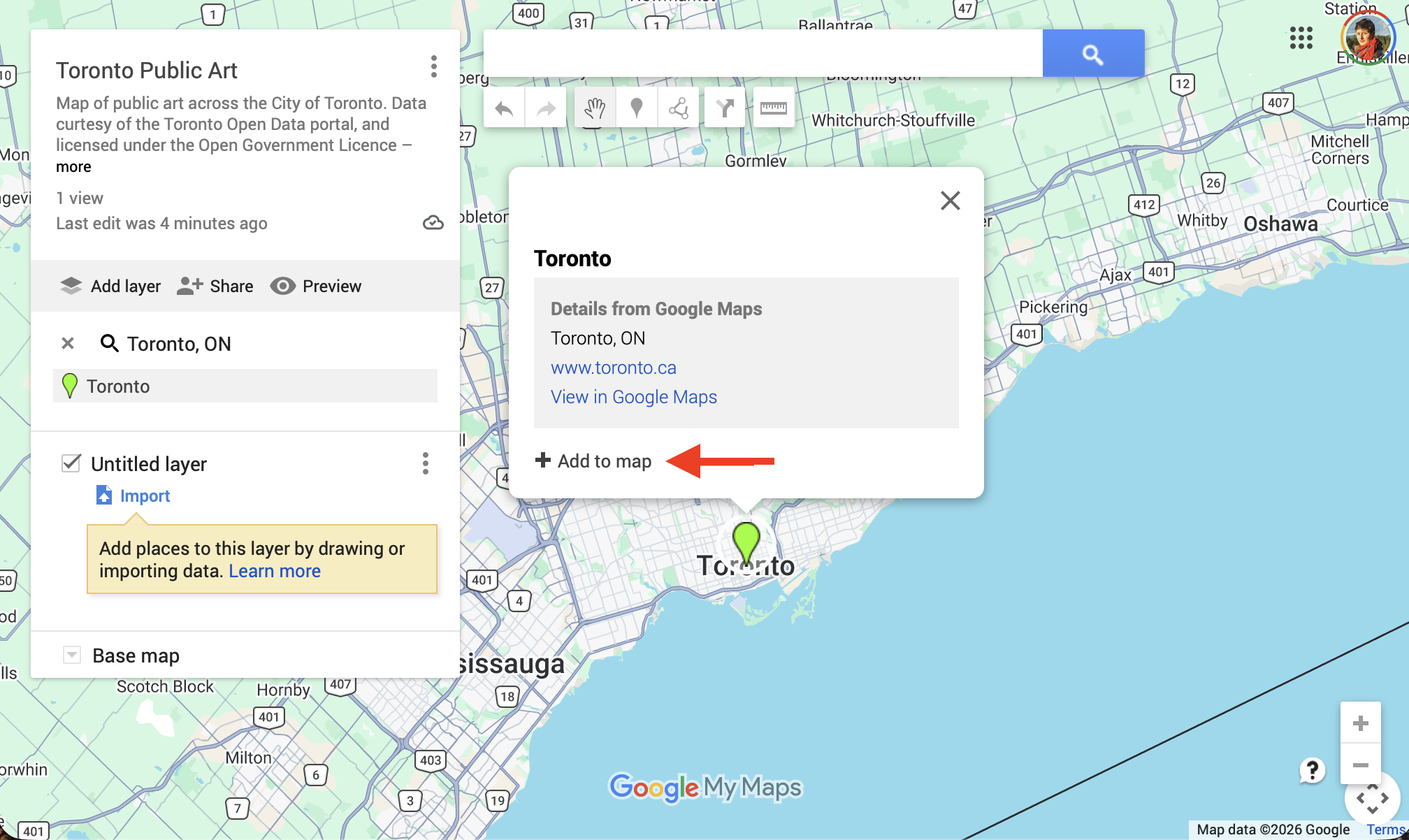Click Add to map
Image resolution: width=1409 pixels, height=840 pixels.
point(593,461)
